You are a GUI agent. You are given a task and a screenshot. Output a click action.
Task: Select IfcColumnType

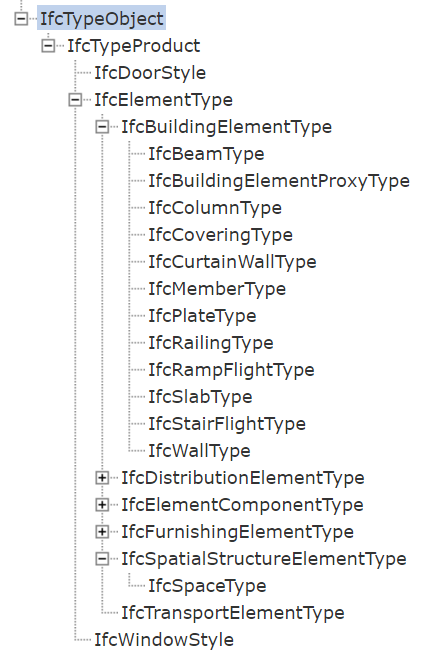coord(215,208)
